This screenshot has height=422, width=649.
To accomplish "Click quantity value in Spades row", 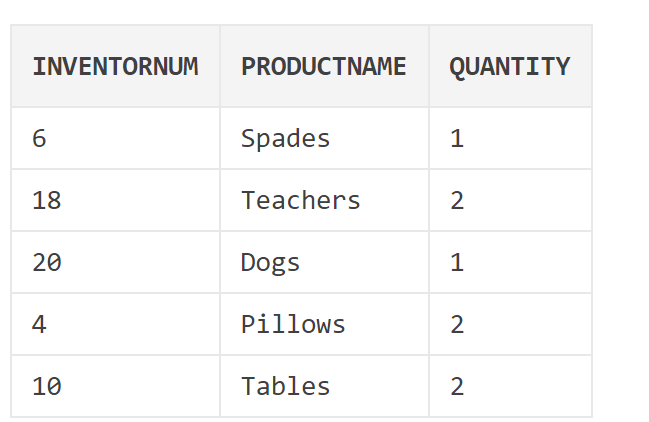I will tap(510, 138).
